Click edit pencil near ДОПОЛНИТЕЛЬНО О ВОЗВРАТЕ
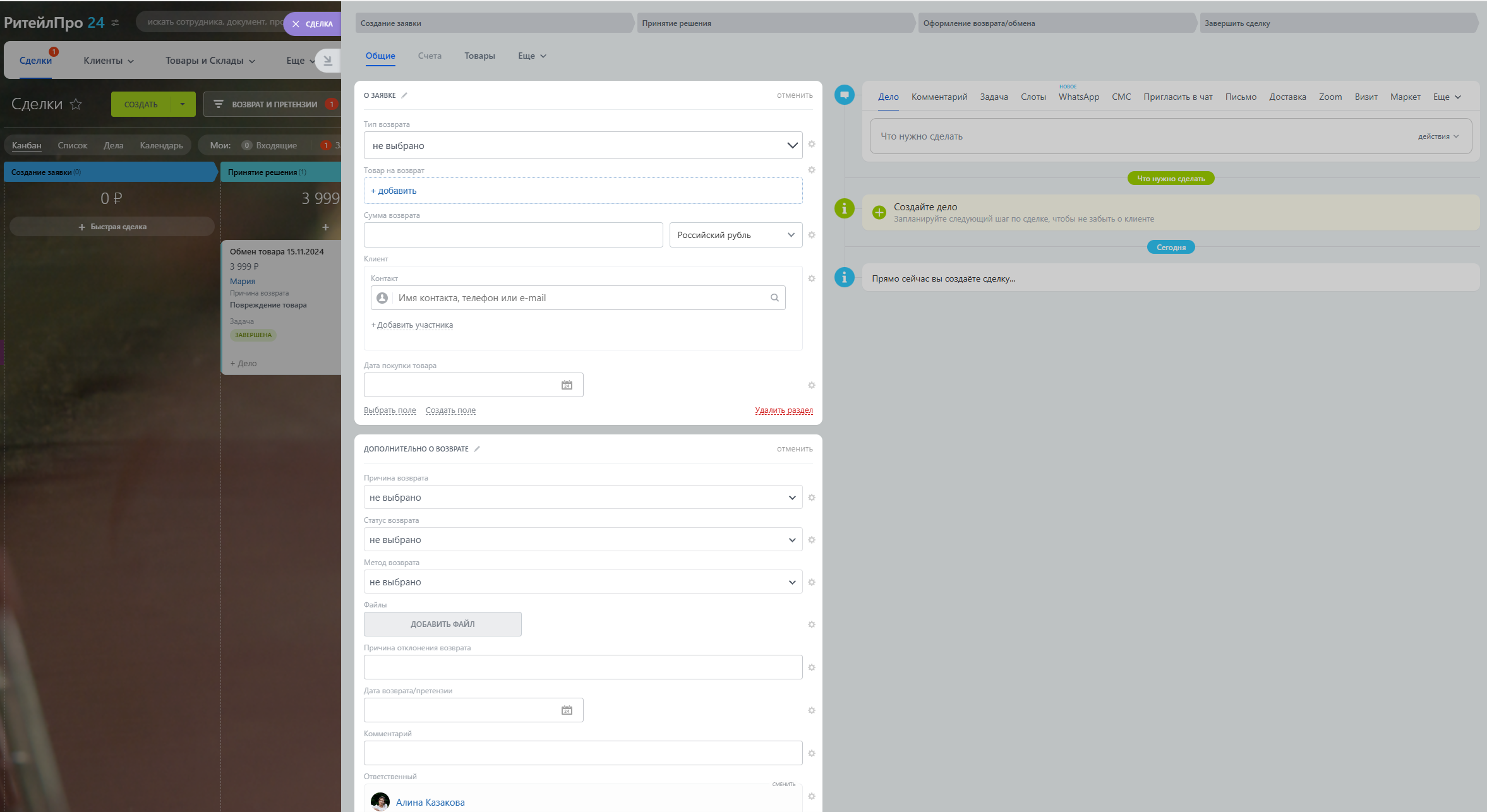 tap(477, 449)
